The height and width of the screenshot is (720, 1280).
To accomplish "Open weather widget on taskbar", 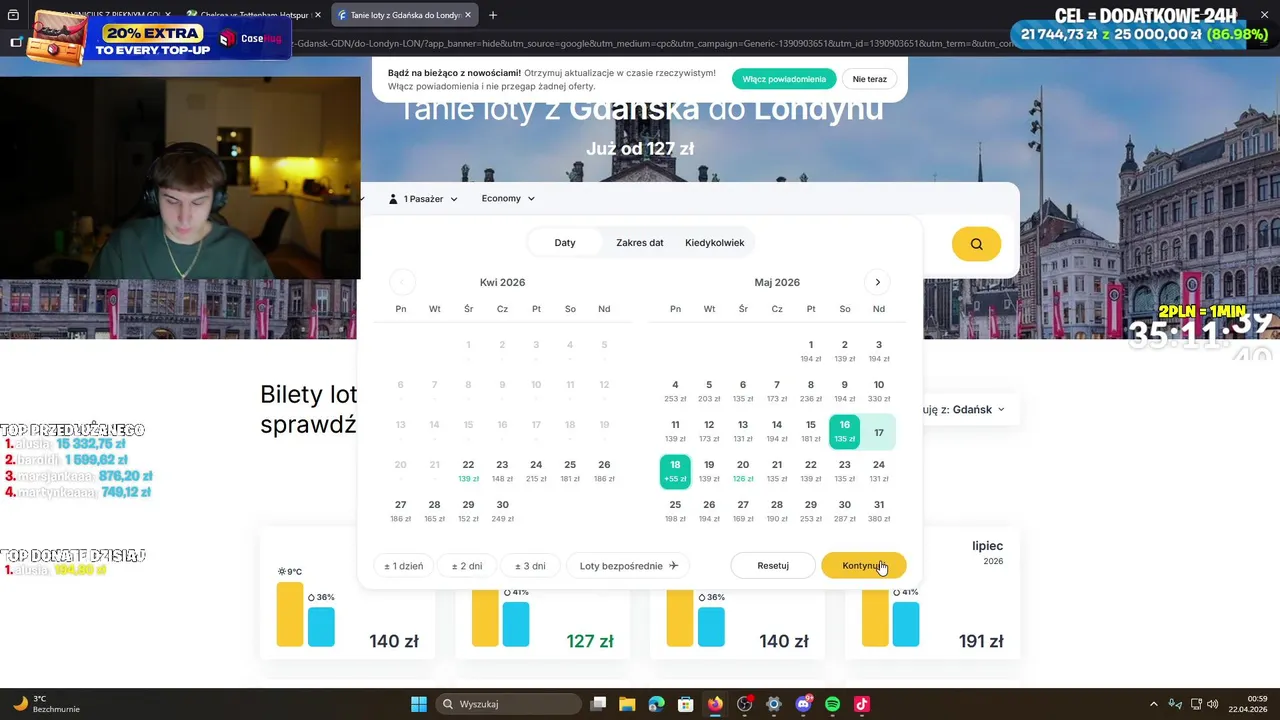I will tap(45, 704).
